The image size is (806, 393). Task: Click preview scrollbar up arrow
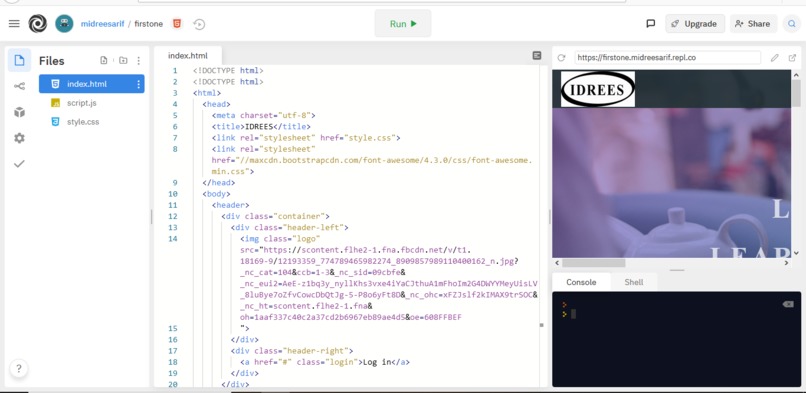pyautogui.click(x=796, y=74)
